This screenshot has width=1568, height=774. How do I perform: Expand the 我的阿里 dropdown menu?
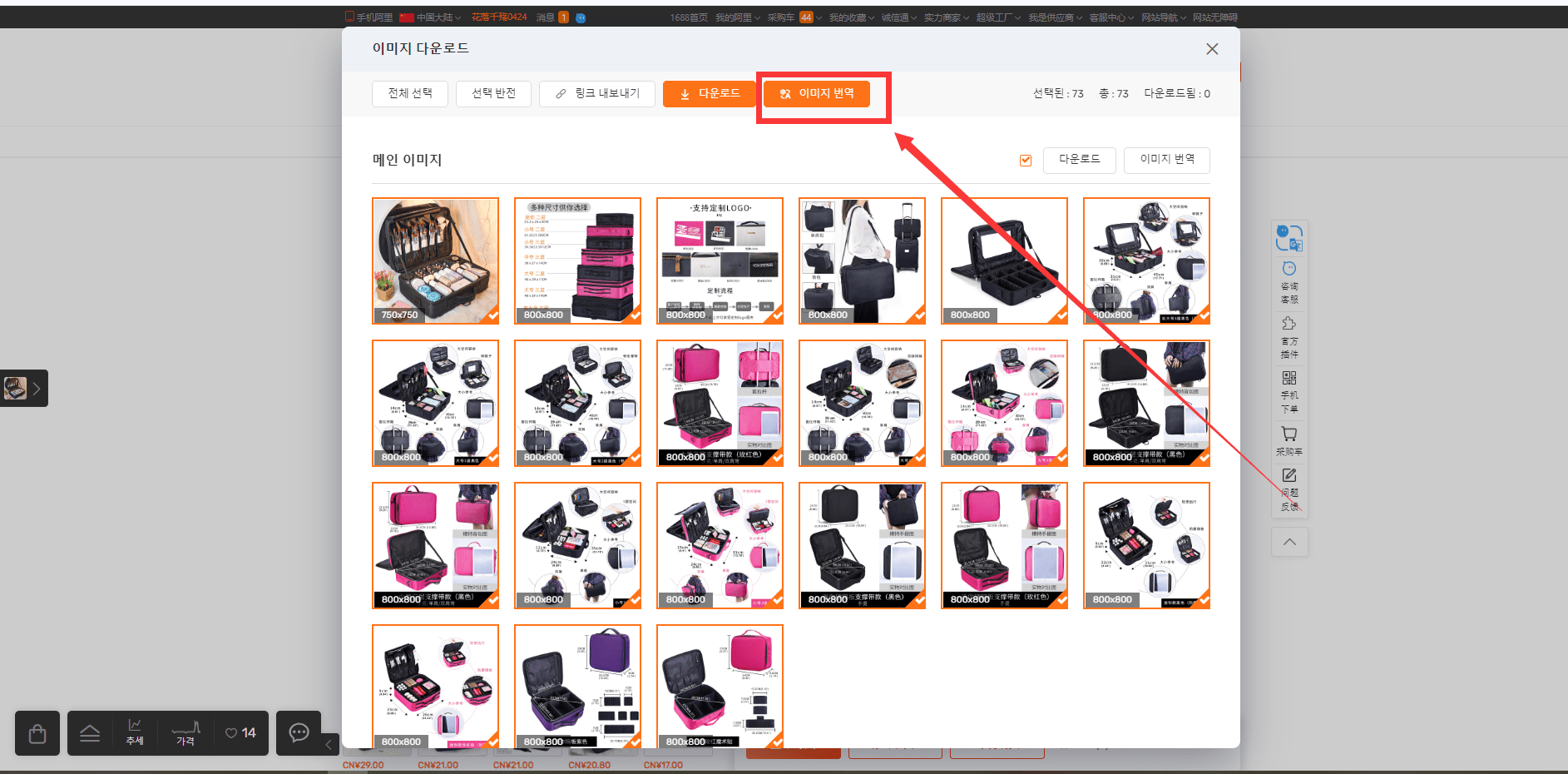[737, 17]
